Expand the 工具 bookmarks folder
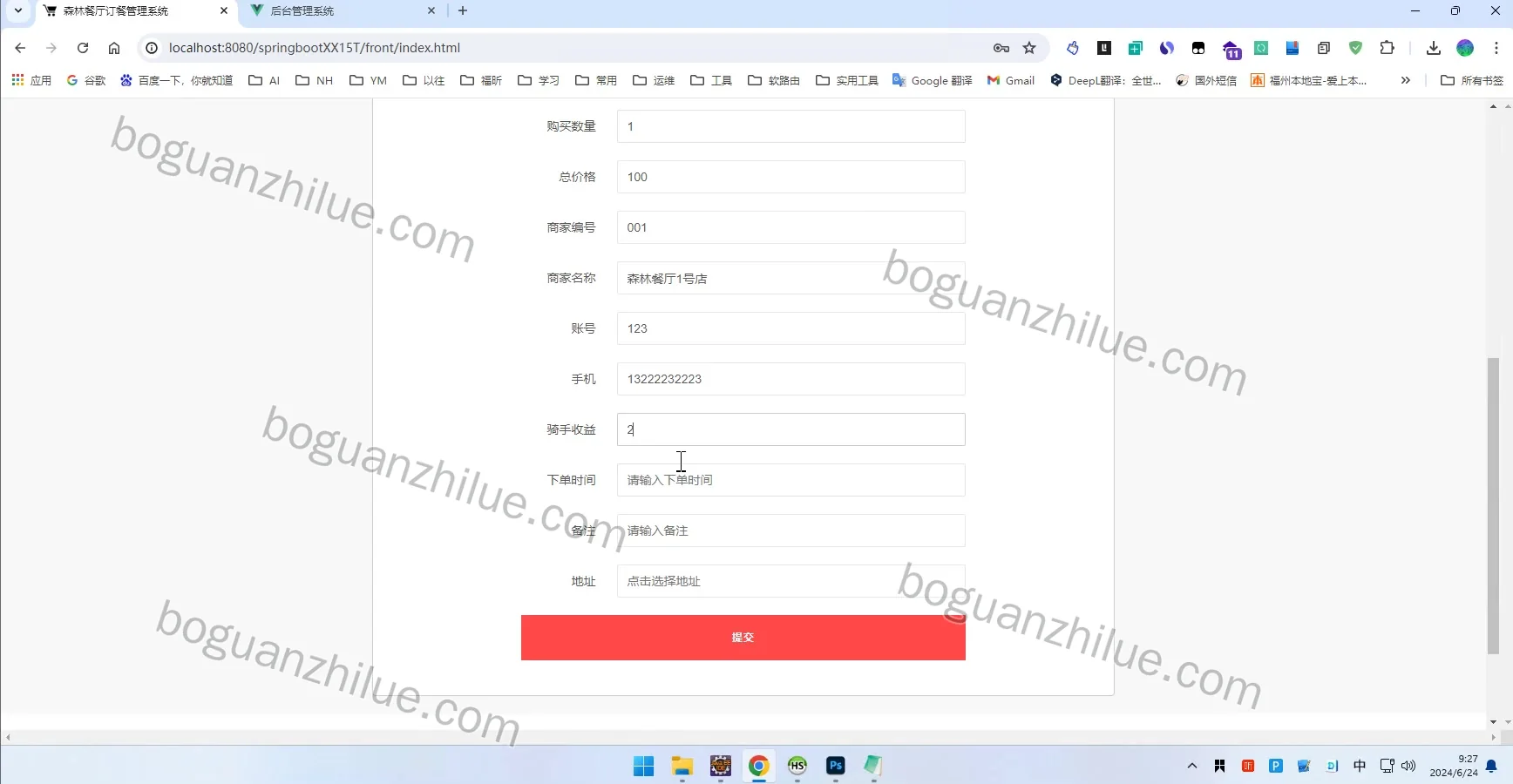 [711, 80]
